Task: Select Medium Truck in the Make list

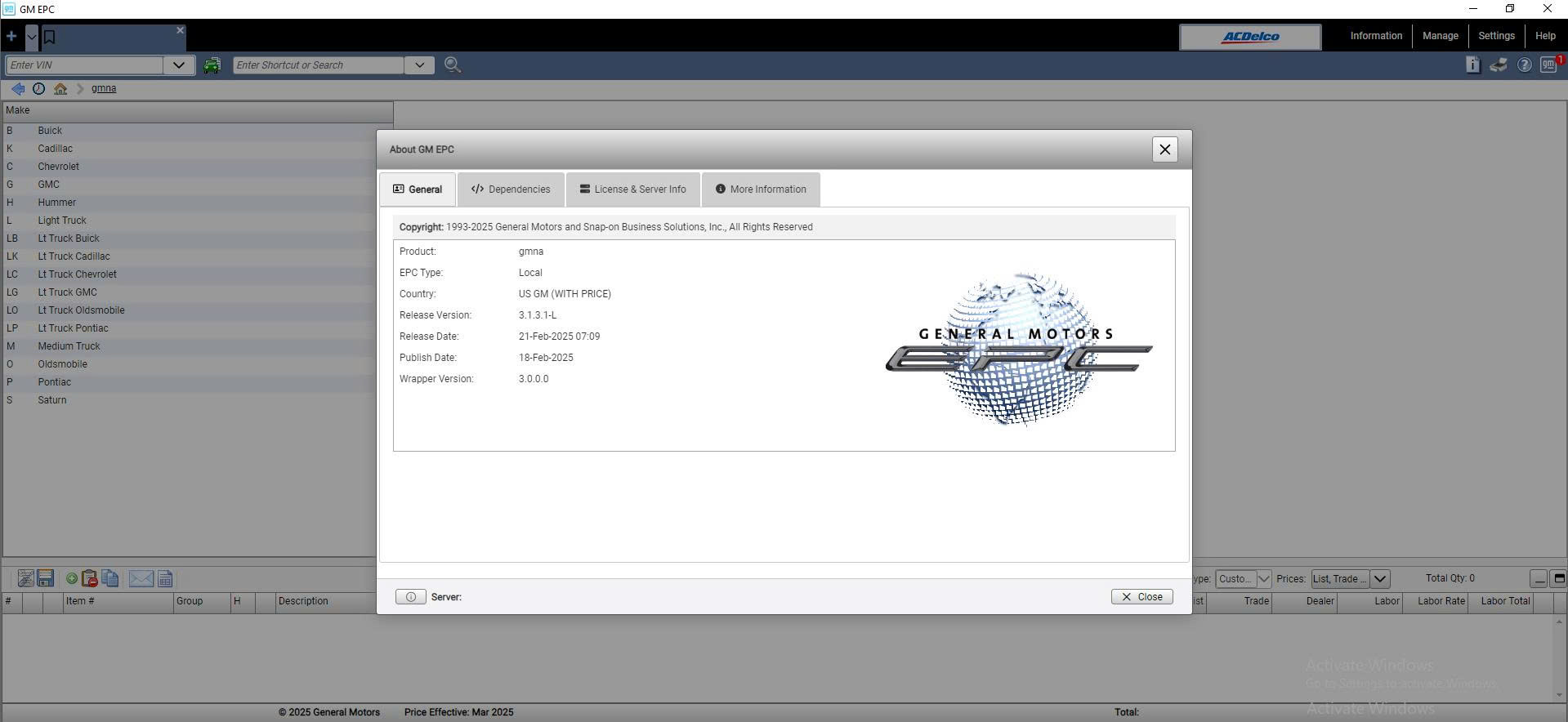Action: tap(190, 346)
